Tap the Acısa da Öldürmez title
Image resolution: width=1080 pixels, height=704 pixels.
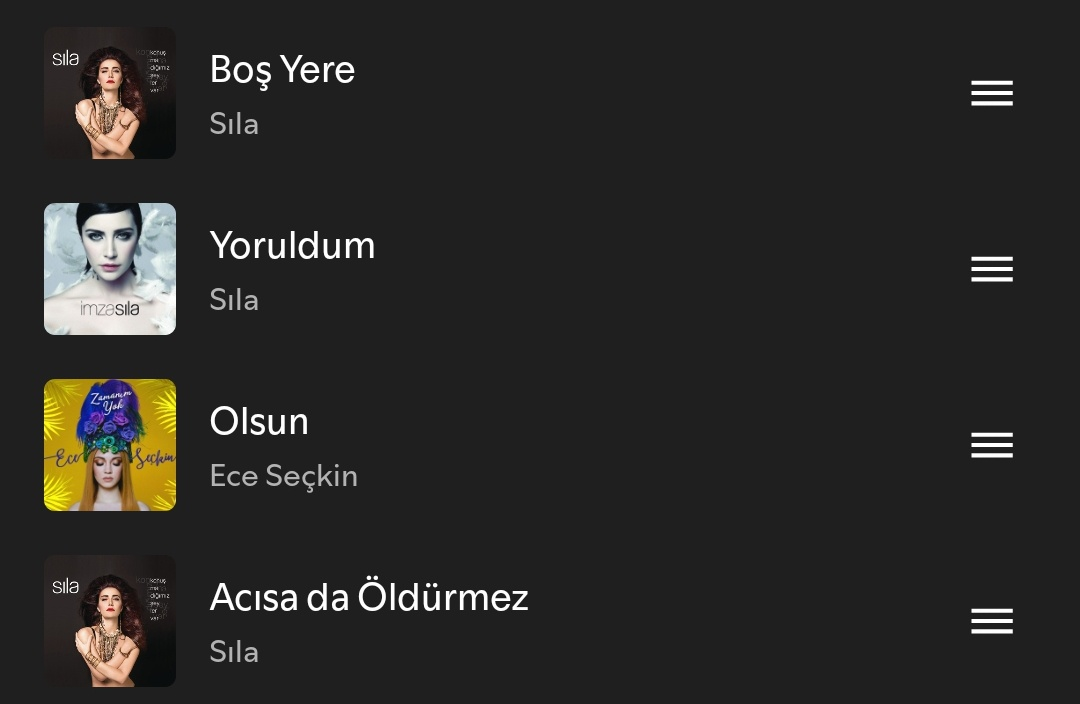coord(368,598)
